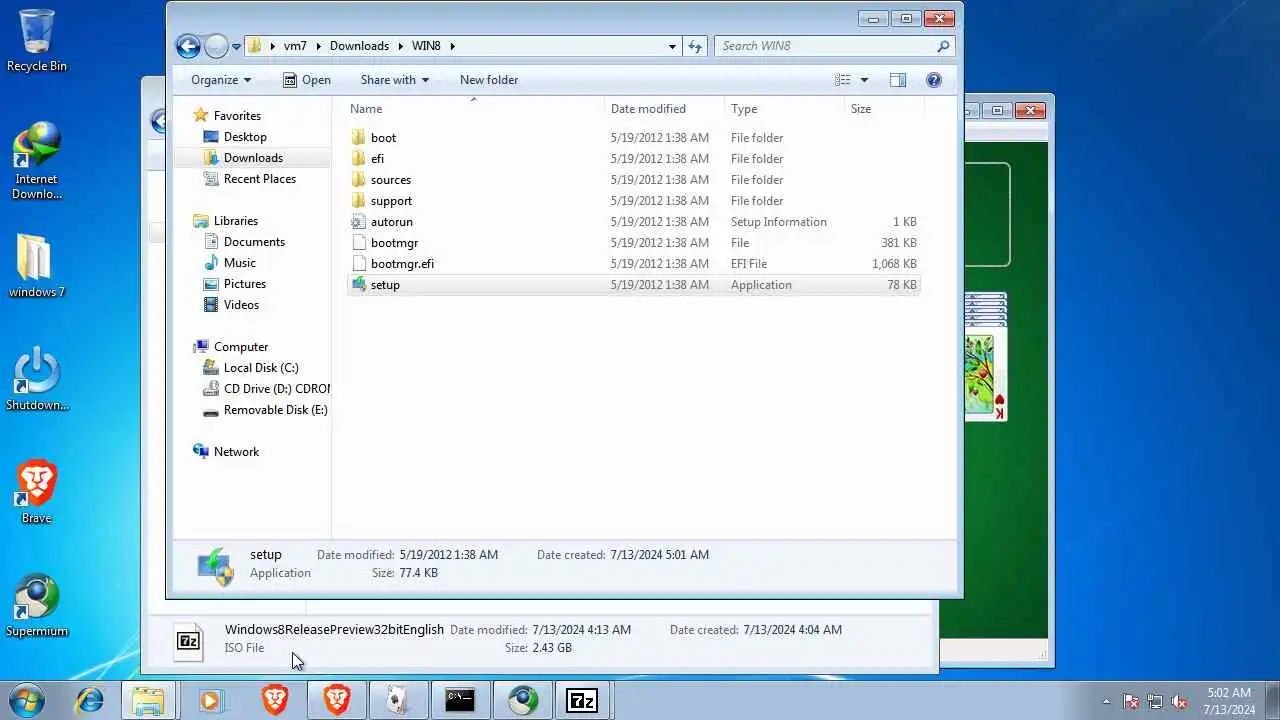
Task: Click the change view icon
Action: (x=843, y=80)
